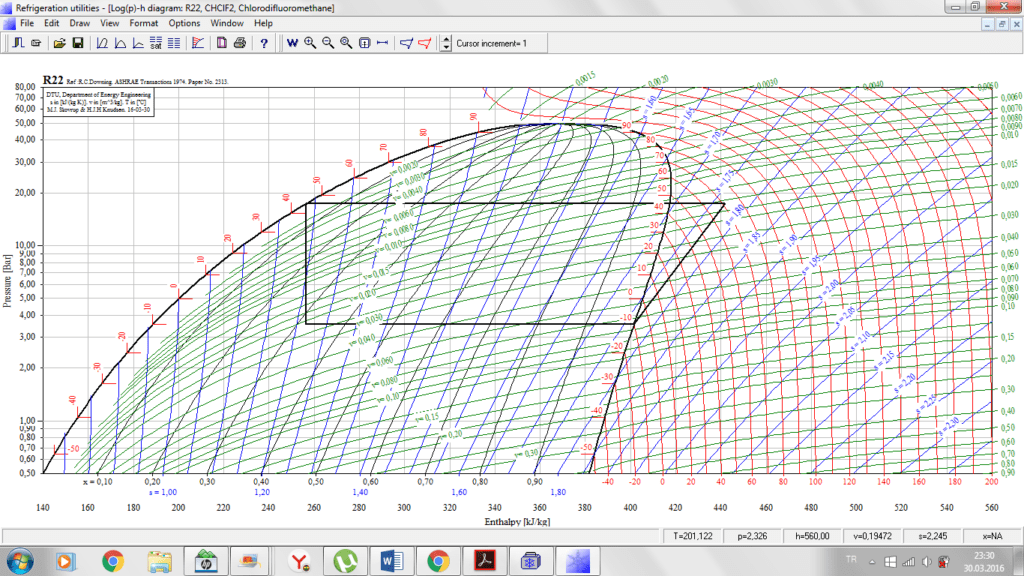
Task: Open the File menu
Action: click(27, 23)
